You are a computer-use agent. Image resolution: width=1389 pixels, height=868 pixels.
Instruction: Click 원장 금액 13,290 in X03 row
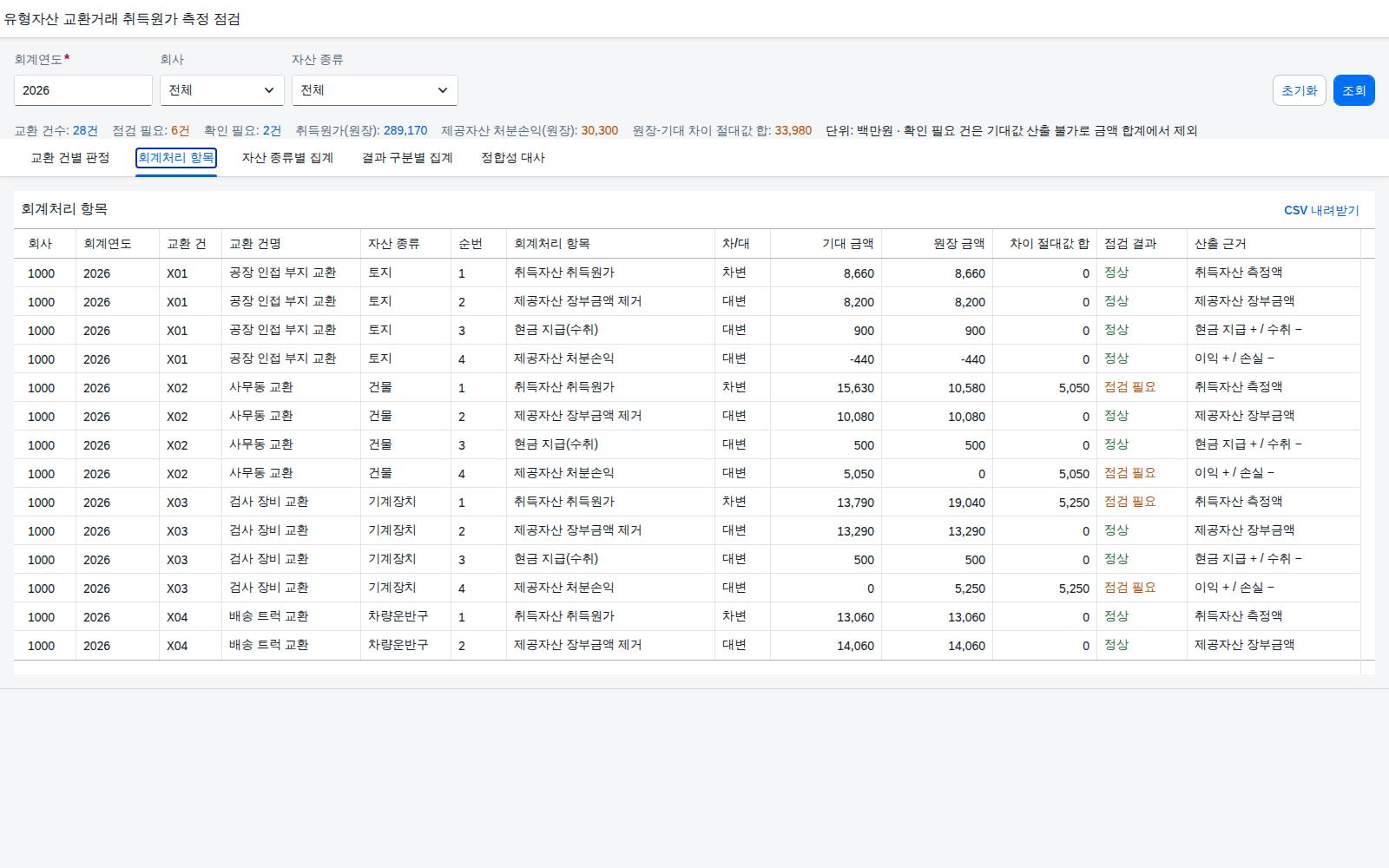(x=966, y=531)
